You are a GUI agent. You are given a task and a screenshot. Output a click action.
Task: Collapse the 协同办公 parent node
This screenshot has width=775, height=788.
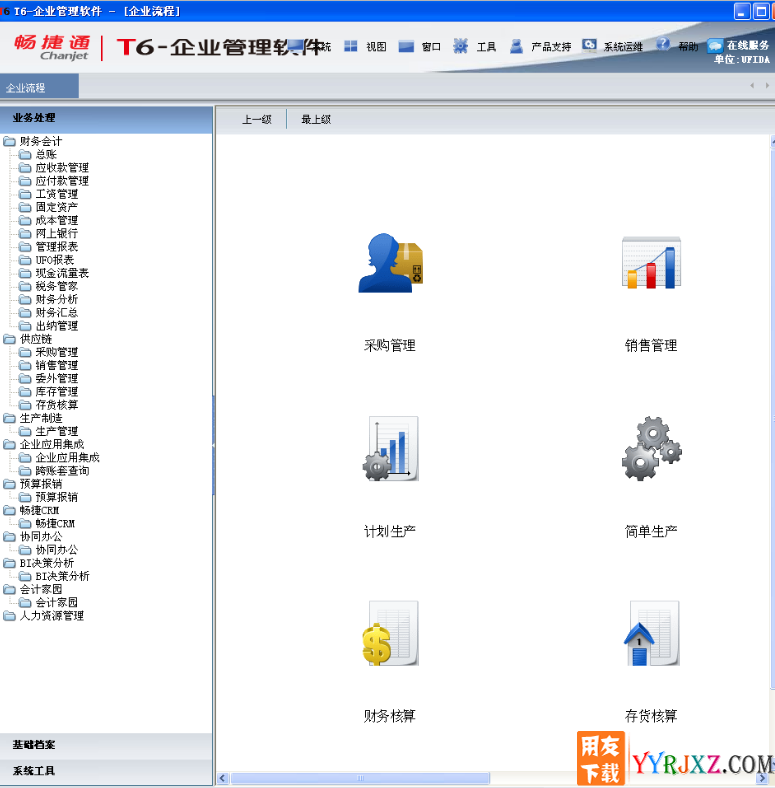click(10, 537)
